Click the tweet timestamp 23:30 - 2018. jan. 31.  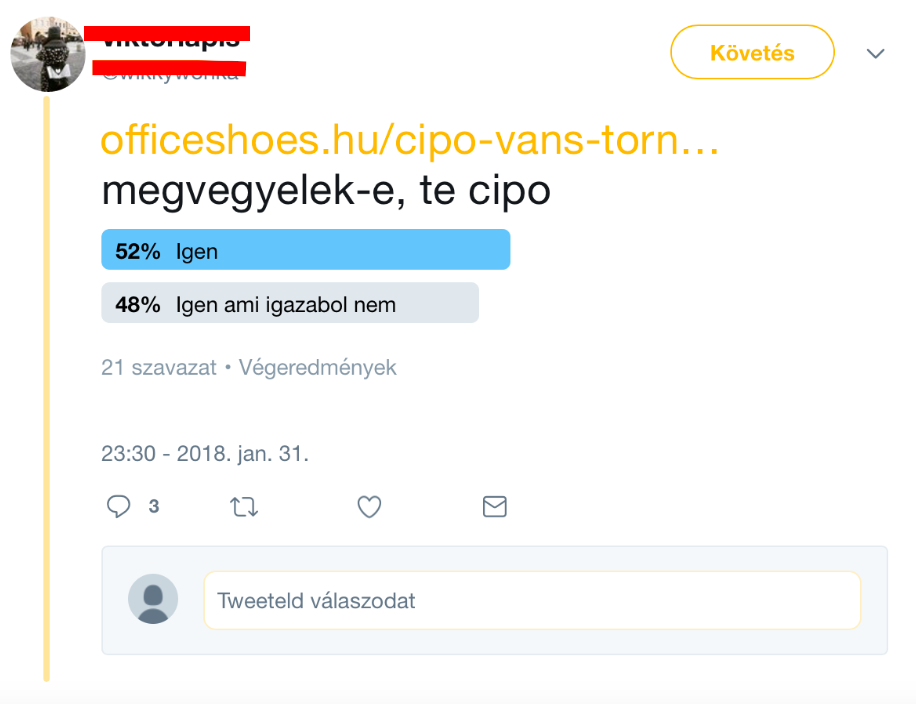tap(205, 453)
